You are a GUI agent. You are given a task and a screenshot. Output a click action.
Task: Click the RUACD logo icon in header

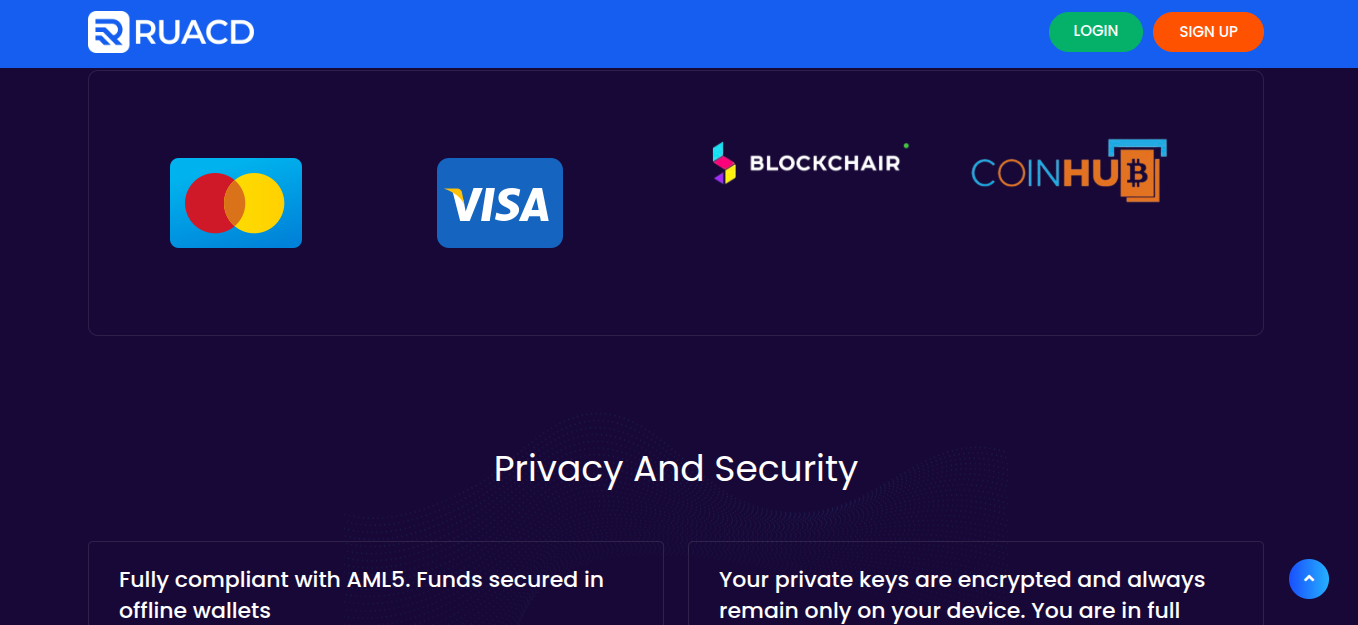tap(108, 32)
